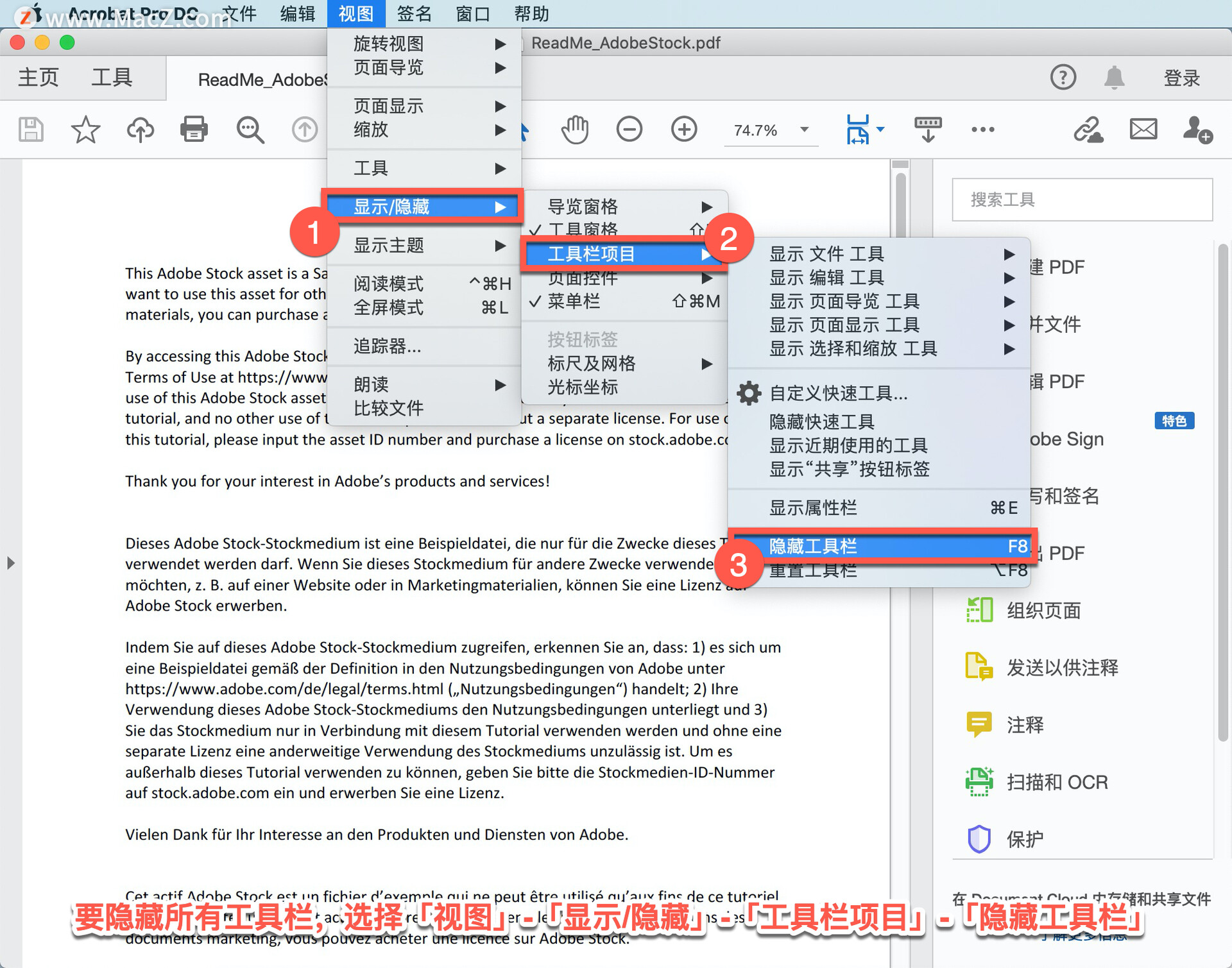Choose 光标坐标 from the submenu
This screenshot has height=968, width=1232.
click(624, 387)
